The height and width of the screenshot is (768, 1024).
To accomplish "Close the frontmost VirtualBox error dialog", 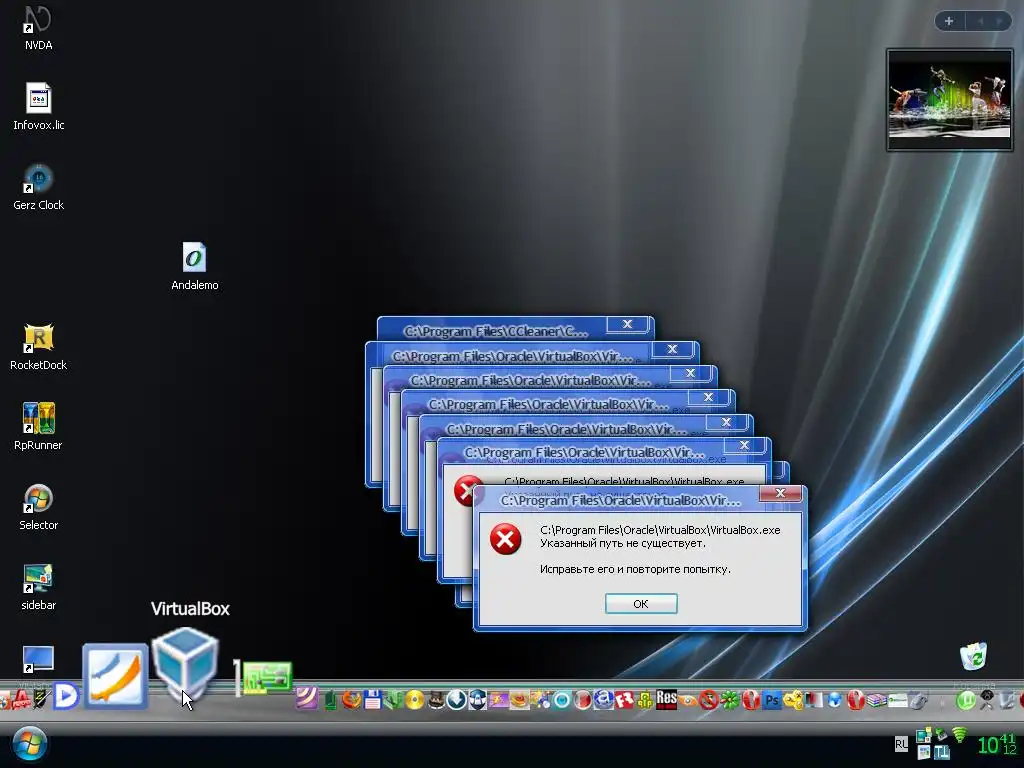I will coord(780,493).
